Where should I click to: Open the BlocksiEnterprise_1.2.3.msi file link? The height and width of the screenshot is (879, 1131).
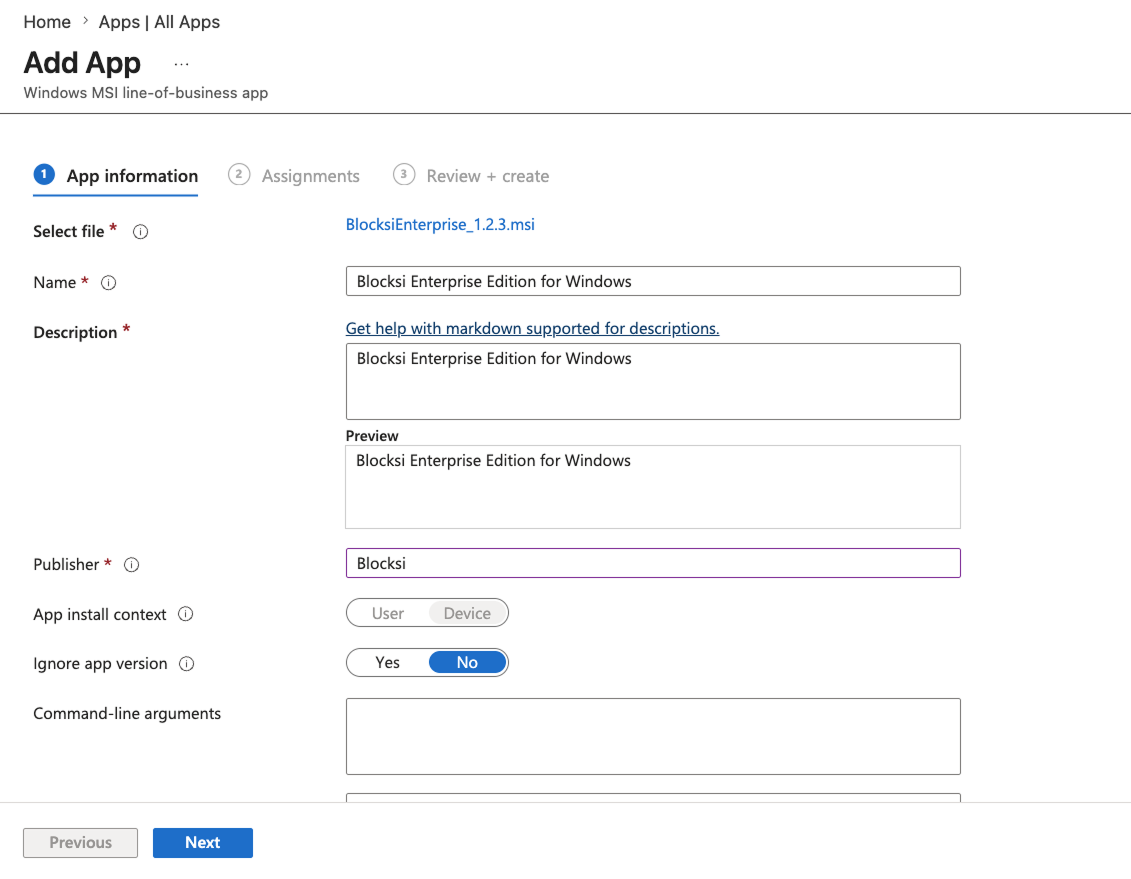coord(440,224)
